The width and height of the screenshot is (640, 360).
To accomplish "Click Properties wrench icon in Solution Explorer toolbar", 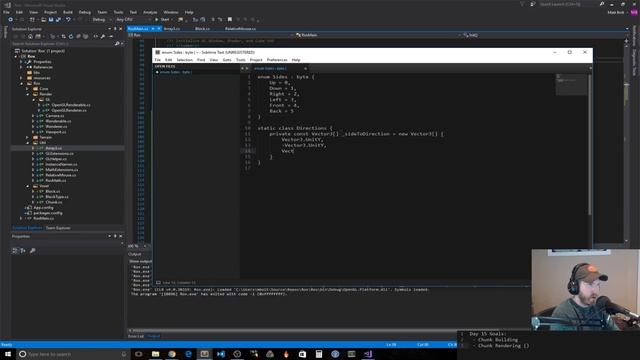I will pyautogui.click(x=103, y=36).
